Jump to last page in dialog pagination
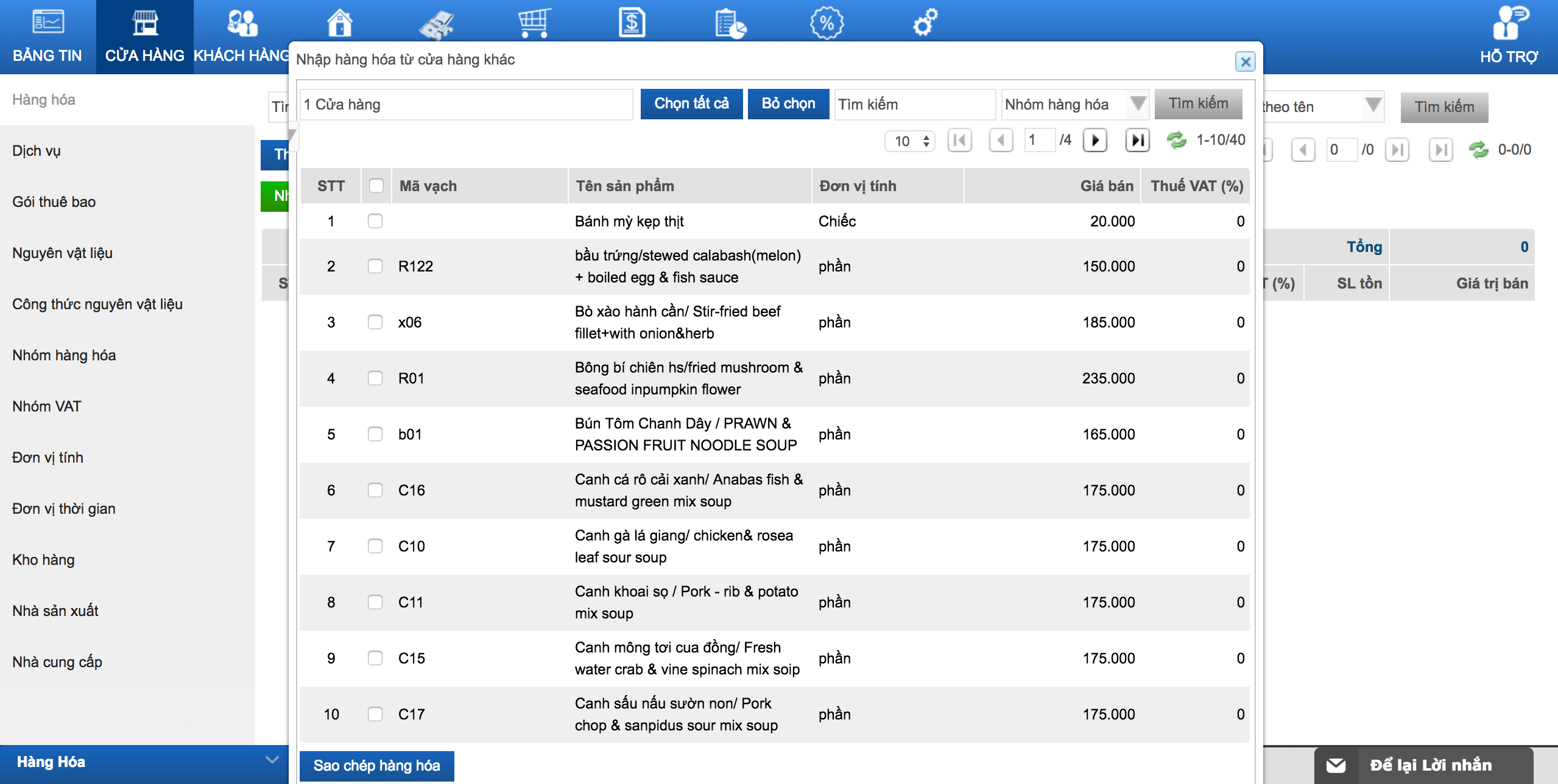This screenshot has height=784, width=1558. pyautogui.click(x=1137, y=141)
